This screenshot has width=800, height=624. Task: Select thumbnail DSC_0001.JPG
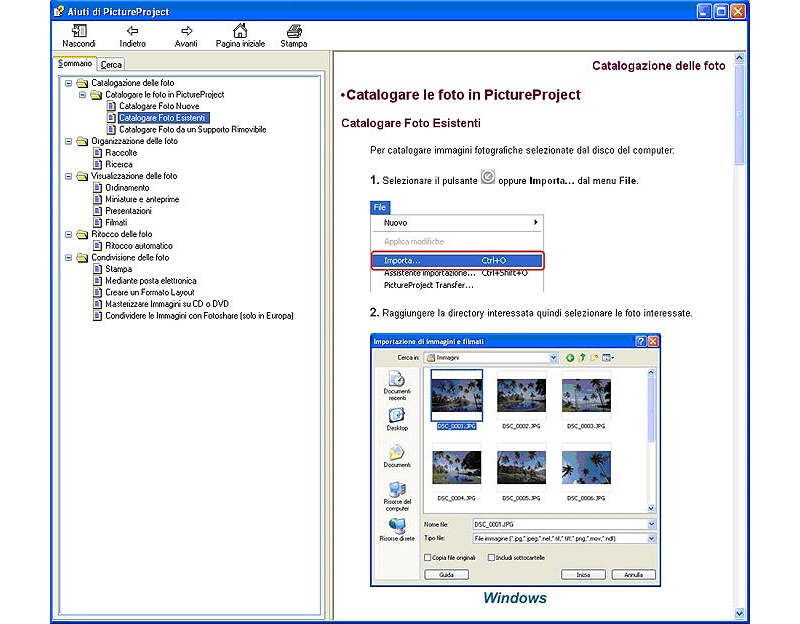coord(457,395)
